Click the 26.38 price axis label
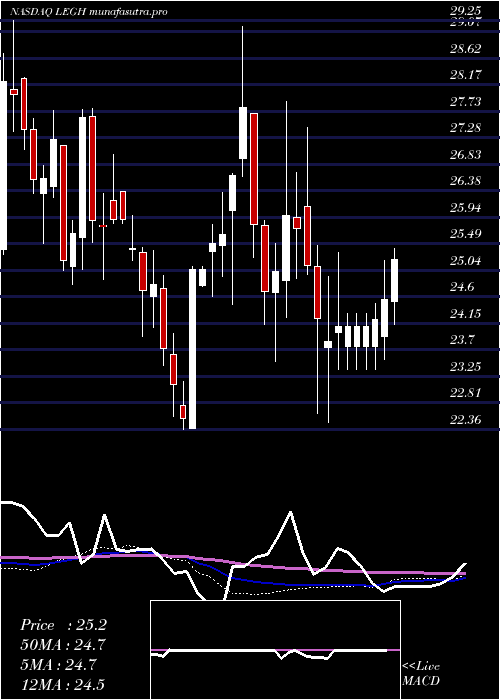This screenshot has width=500, height=700. point(465,181)
